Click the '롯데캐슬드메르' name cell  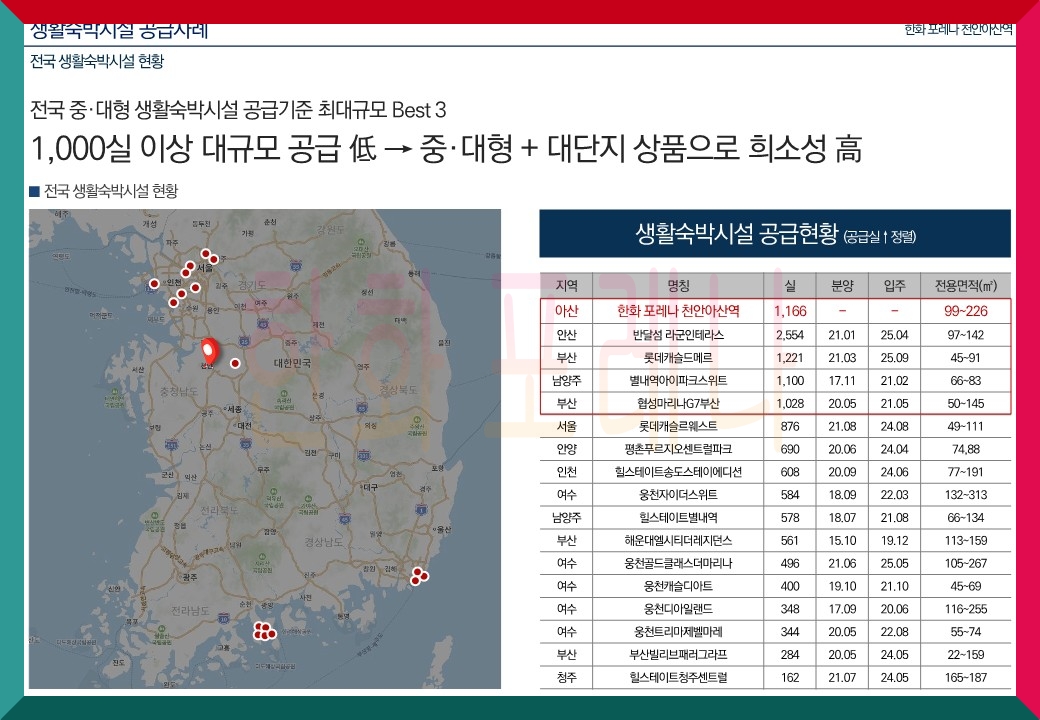click(x=679, y=357)
